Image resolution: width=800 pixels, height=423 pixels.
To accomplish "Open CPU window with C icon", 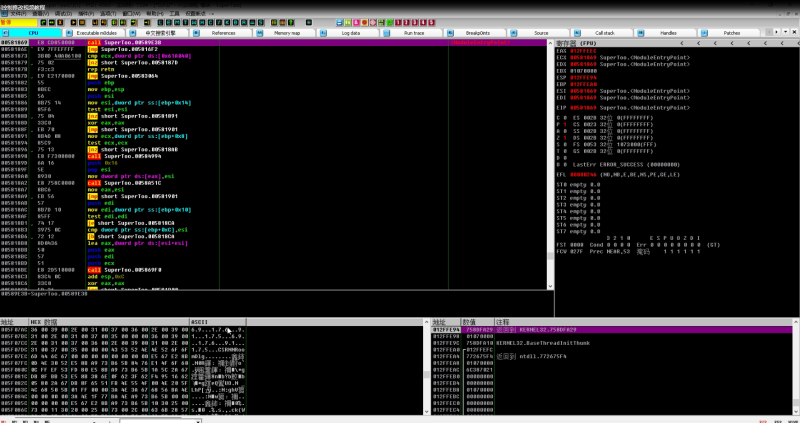I will point(210,22).
